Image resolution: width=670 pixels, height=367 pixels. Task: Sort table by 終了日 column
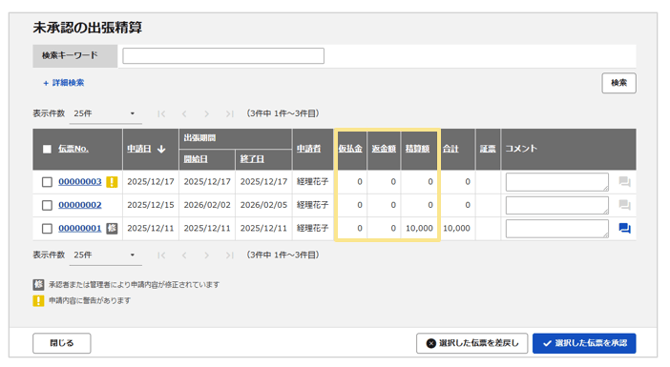pyautogui.click(x=252, y=159)
